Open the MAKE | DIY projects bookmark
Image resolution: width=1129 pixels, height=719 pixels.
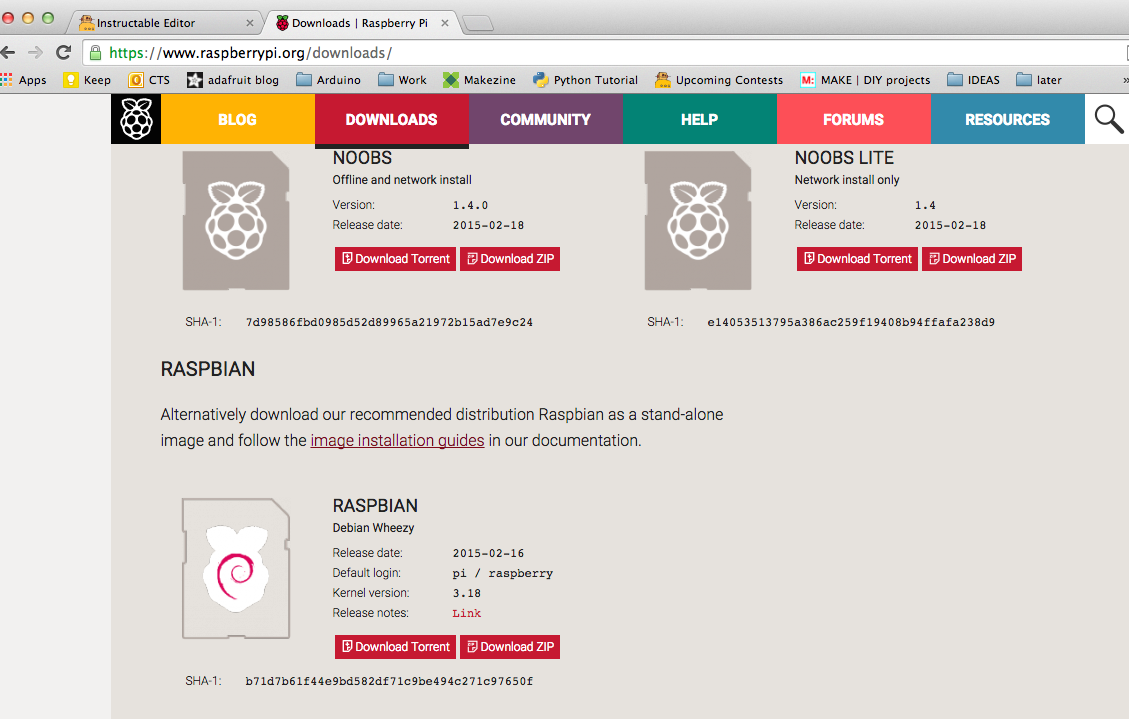click(x=865, y=80)
